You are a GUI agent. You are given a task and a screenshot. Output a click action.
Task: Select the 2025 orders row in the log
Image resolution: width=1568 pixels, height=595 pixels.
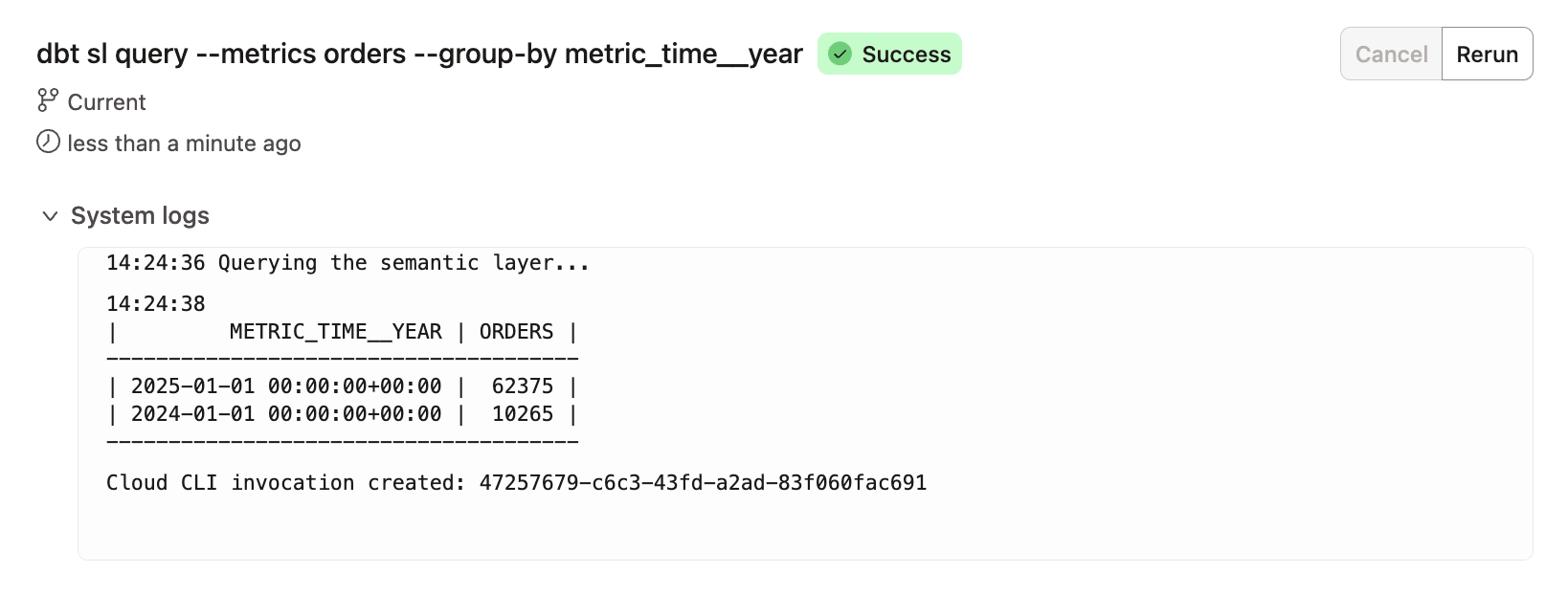342,386
